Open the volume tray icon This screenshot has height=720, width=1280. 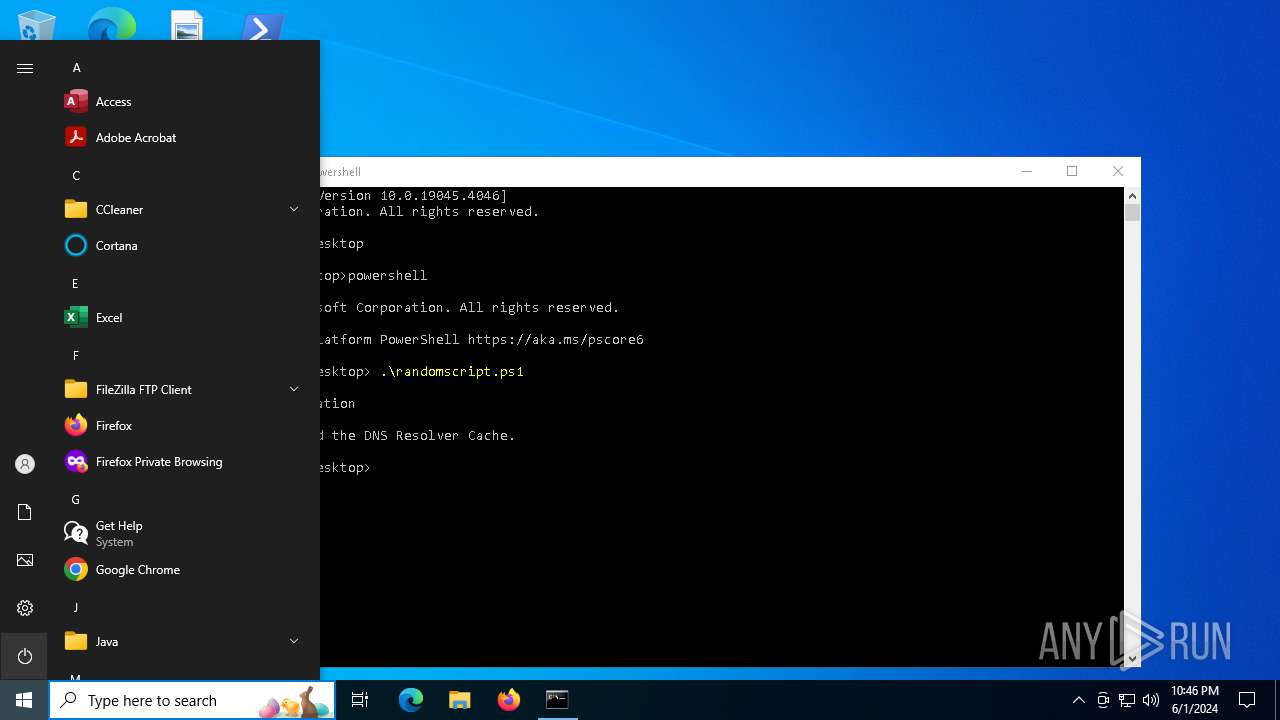pos(1151,700)
